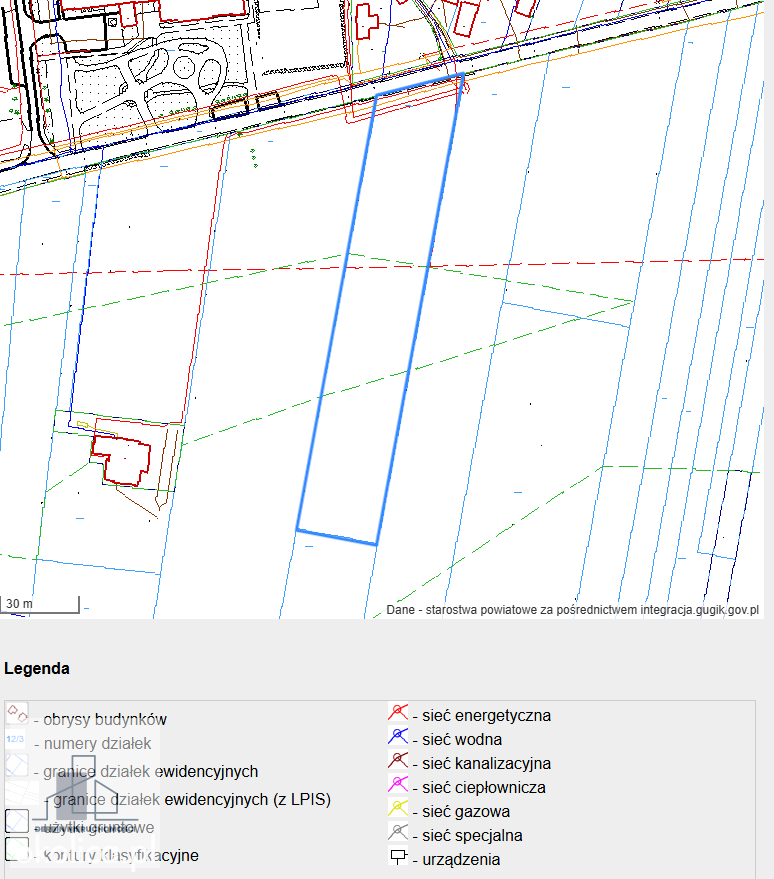Click the red building outline on map
Image resolution: width=774 pixels, height=879 pixels.
click(x=122, y=461)
